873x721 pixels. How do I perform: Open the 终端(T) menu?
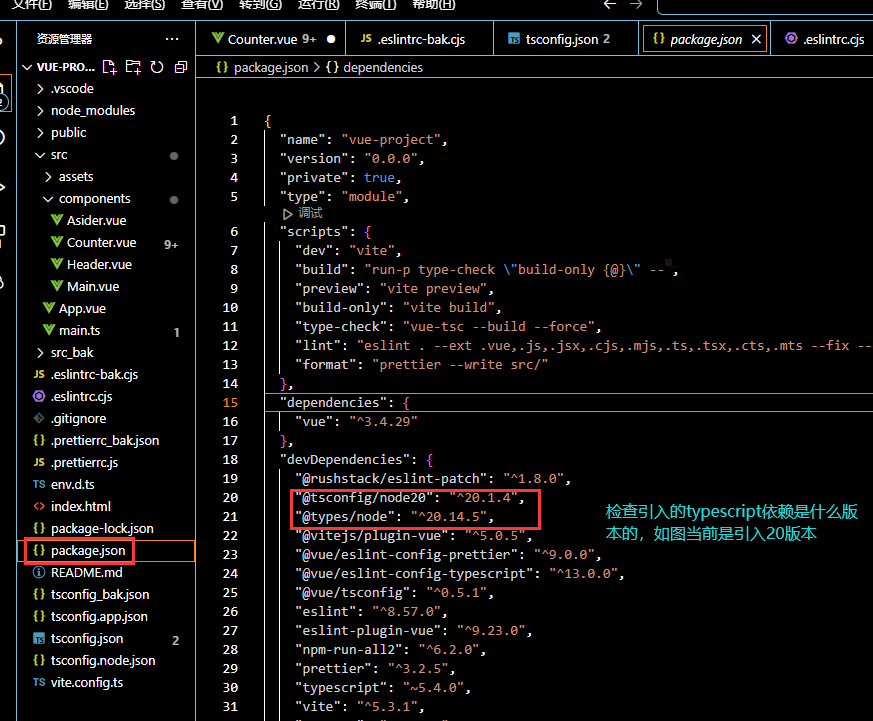click(375, 4)
